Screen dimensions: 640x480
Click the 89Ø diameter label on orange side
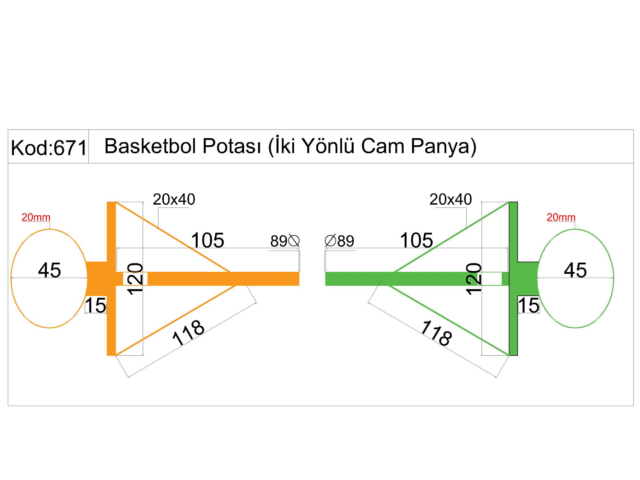pyautogui.click(x=285, y=241)
